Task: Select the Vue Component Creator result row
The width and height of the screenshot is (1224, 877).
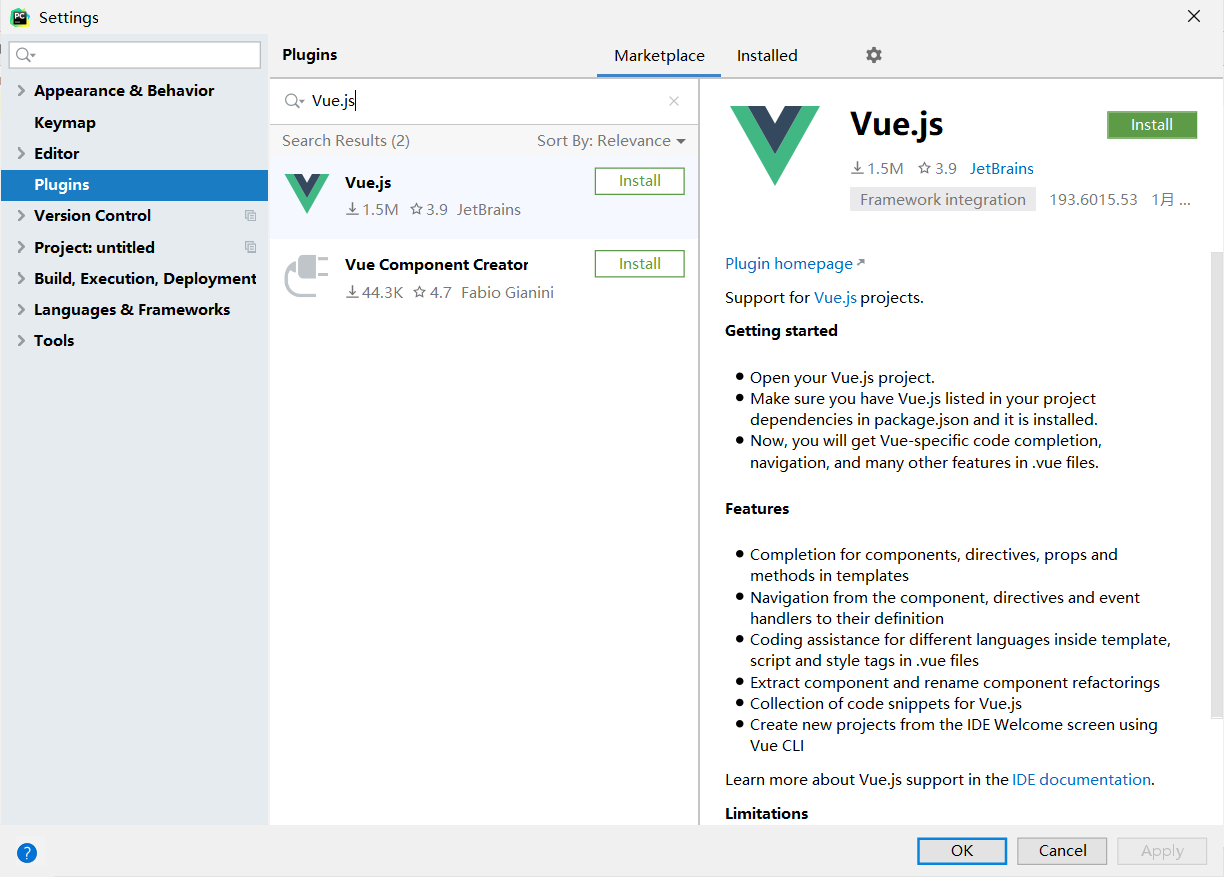Action: [x=484, y=277]
